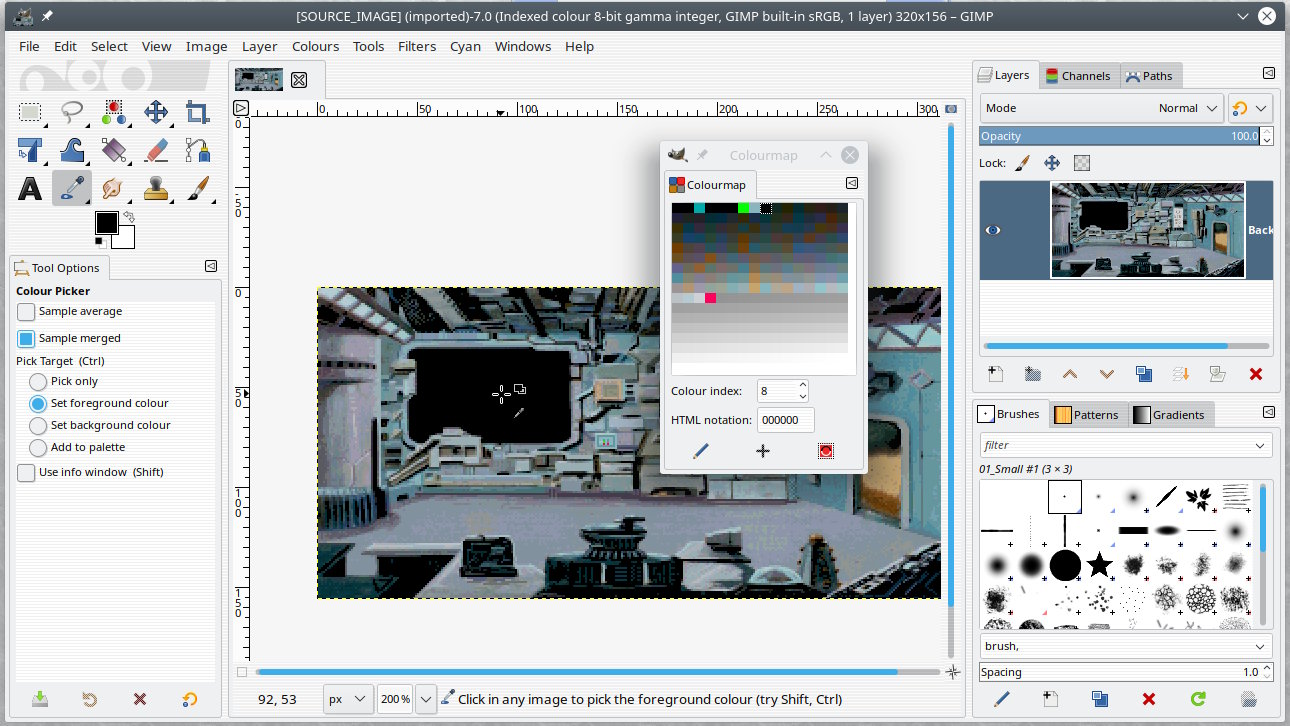Toggle lock pixels brush icon
The width and height of the screenshot is (1290, 726).
pos(1022,162)
